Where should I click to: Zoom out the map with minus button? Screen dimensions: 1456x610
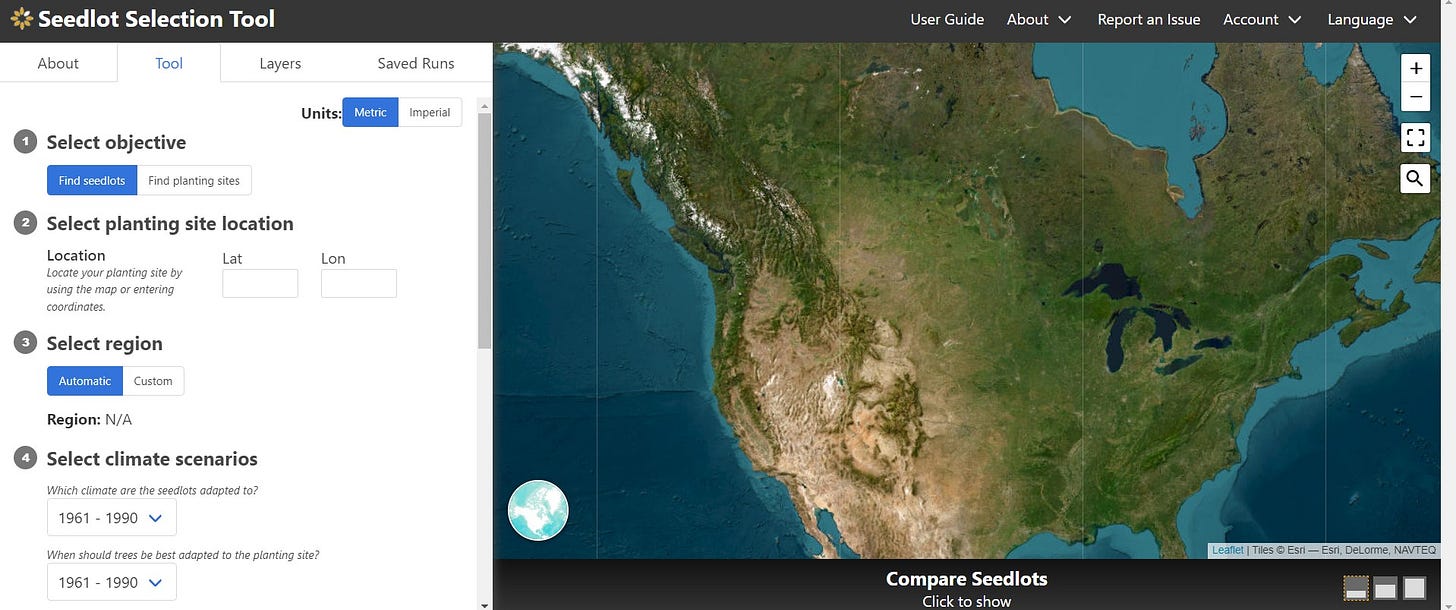coord(1415,98)
